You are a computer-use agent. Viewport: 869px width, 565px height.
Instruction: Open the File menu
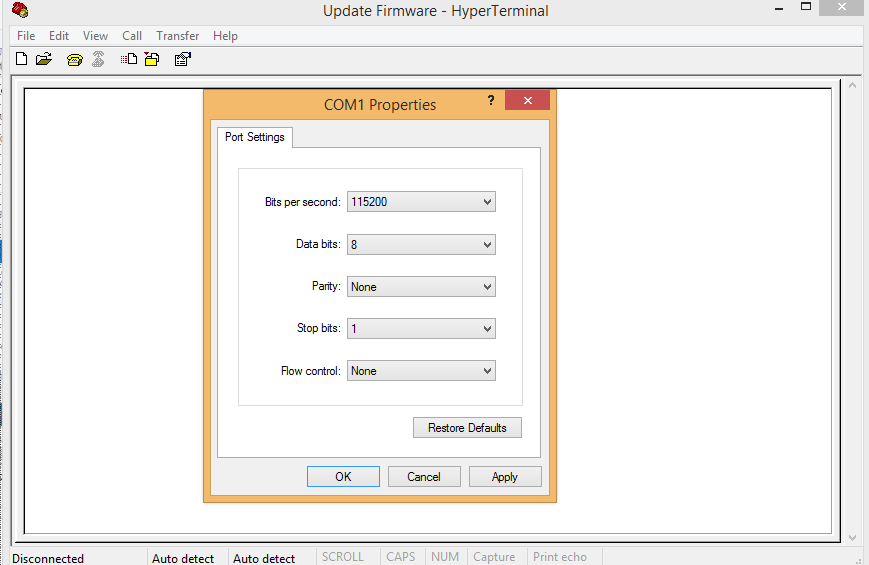(26, 36)
